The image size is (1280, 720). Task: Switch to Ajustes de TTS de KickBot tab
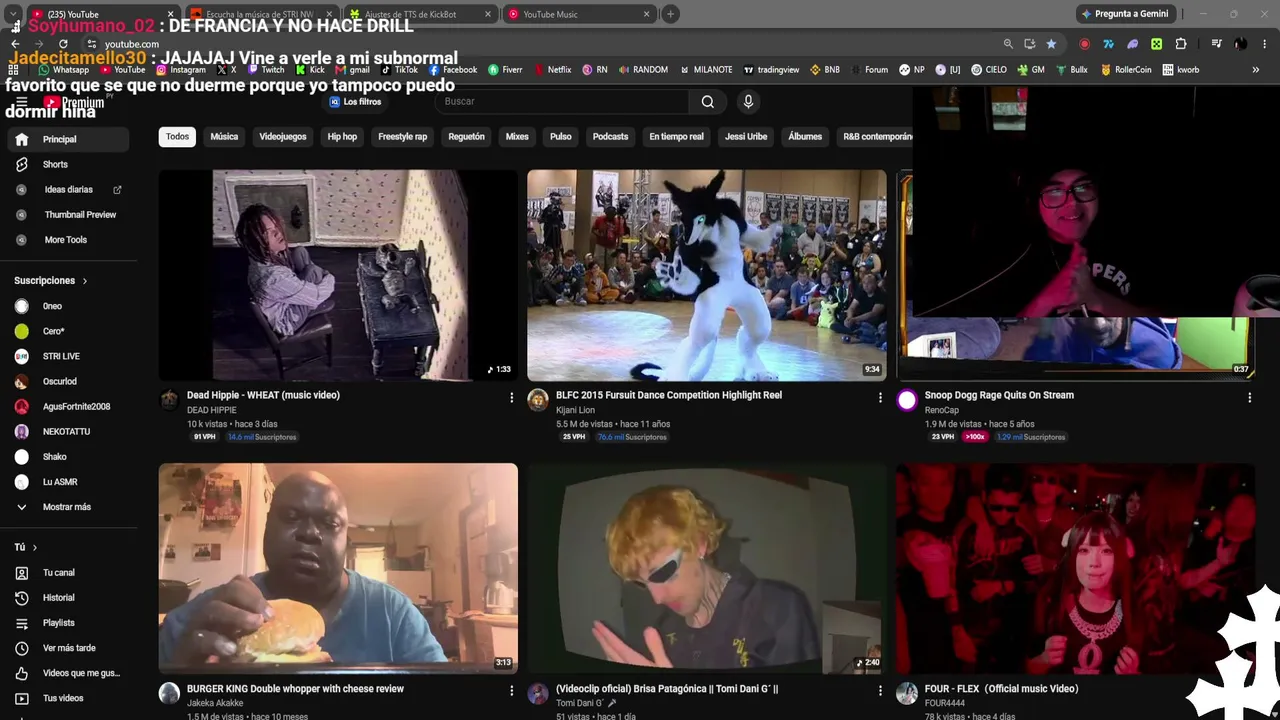(x=420, y=14)
